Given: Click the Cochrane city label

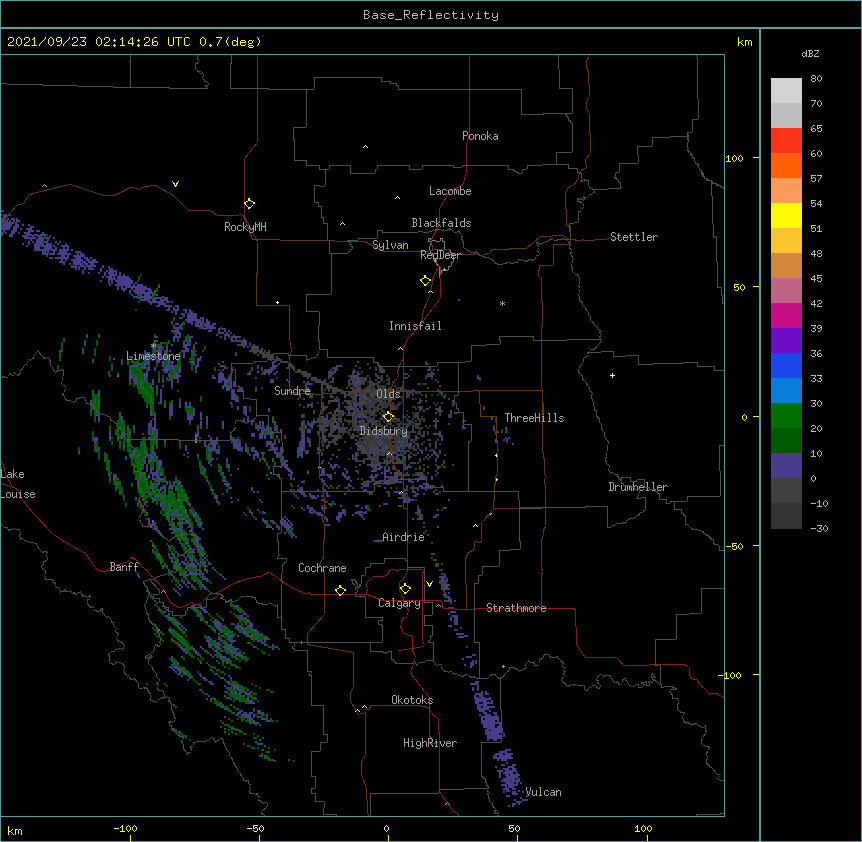Looking at the screenshot, I should coord(322,568).
